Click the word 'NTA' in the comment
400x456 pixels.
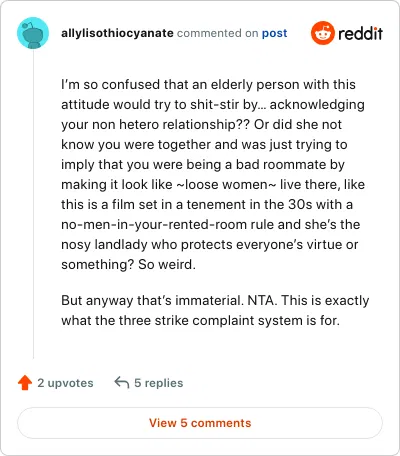[262, 300]
